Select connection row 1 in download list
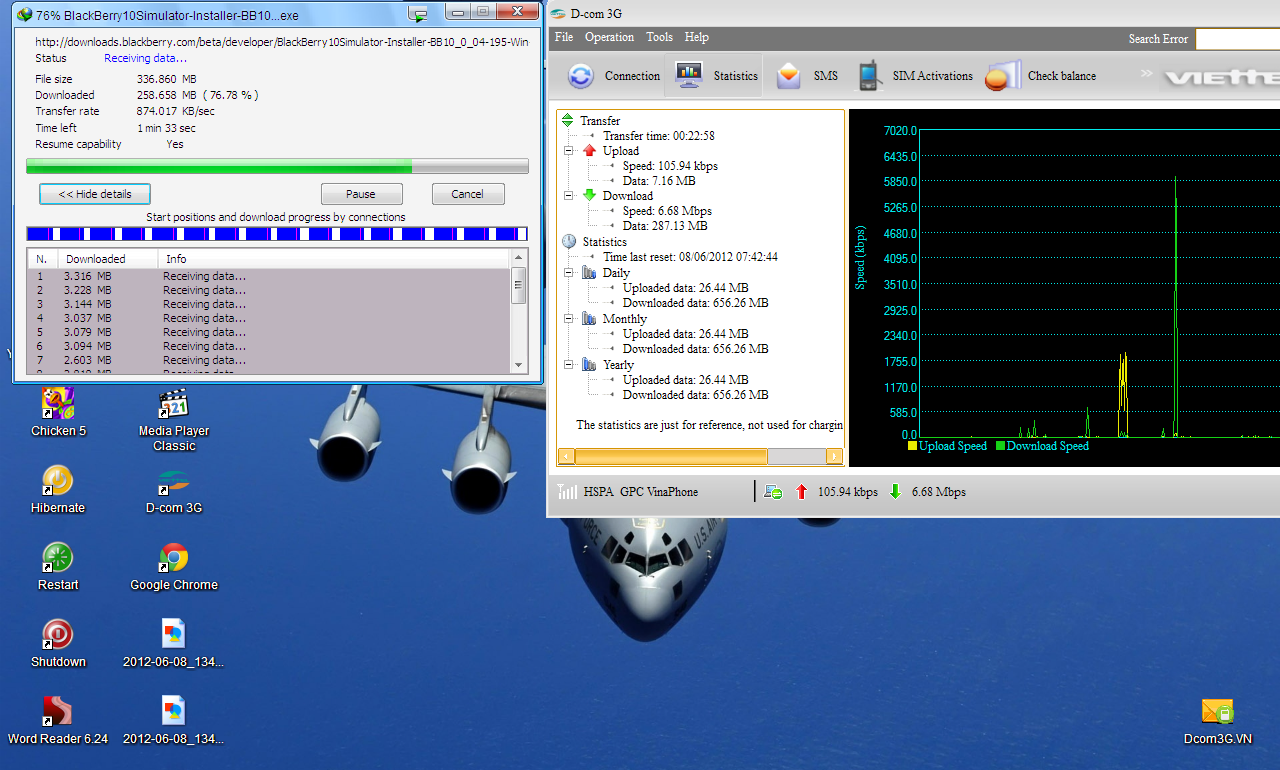The image size is (1280, 770). coord(268,276)
